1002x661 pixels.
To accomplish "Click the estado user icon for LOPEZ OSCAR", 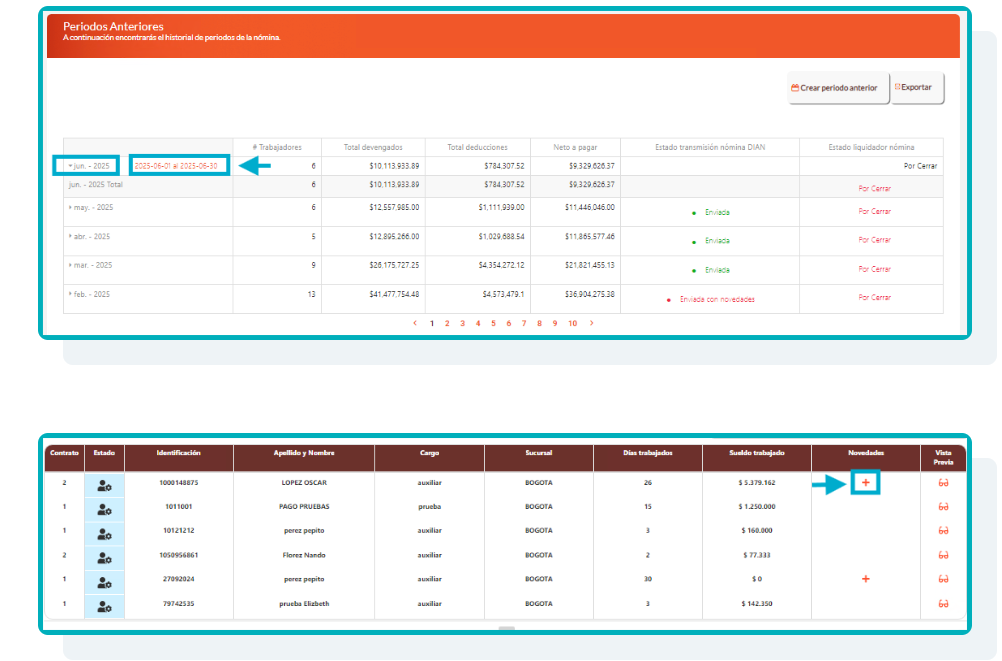I will pos(104,484).
